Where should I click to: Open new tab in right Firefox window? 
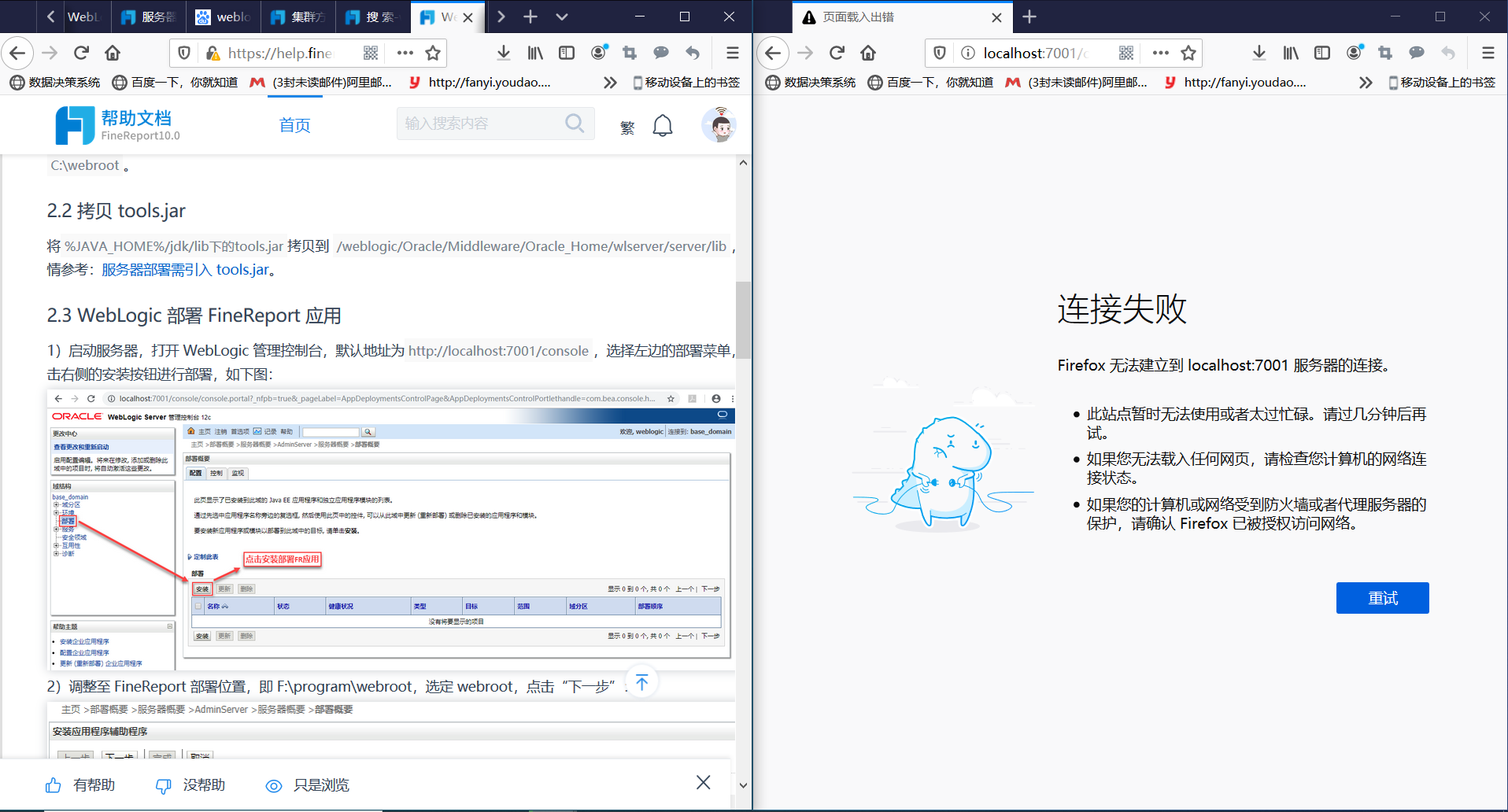(x=1029, y=17)
